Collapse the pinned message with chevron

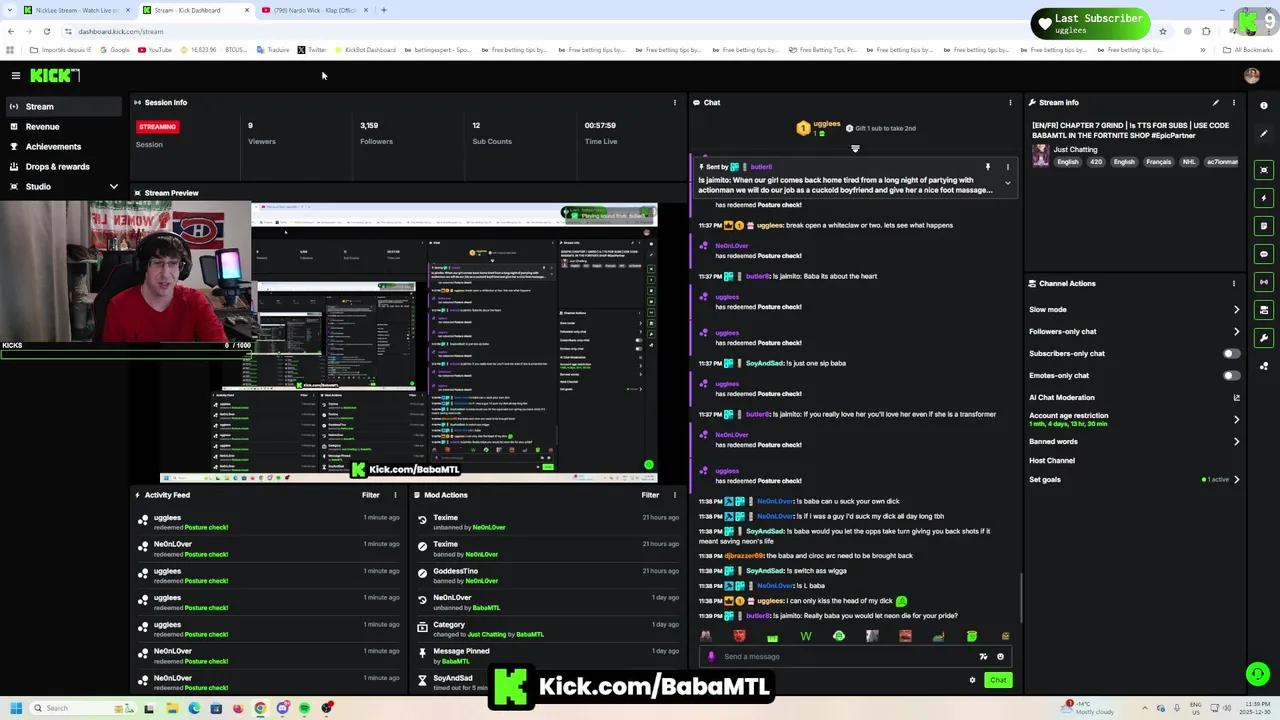coord(1007,183)
